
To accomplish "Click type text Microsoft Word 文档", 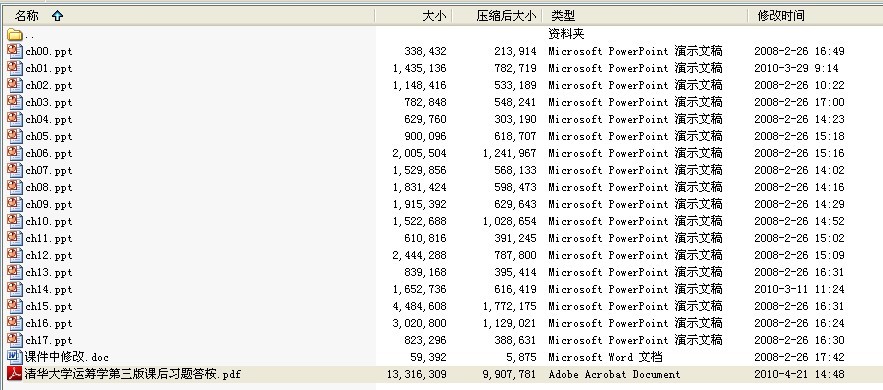I will pos(605,357).
